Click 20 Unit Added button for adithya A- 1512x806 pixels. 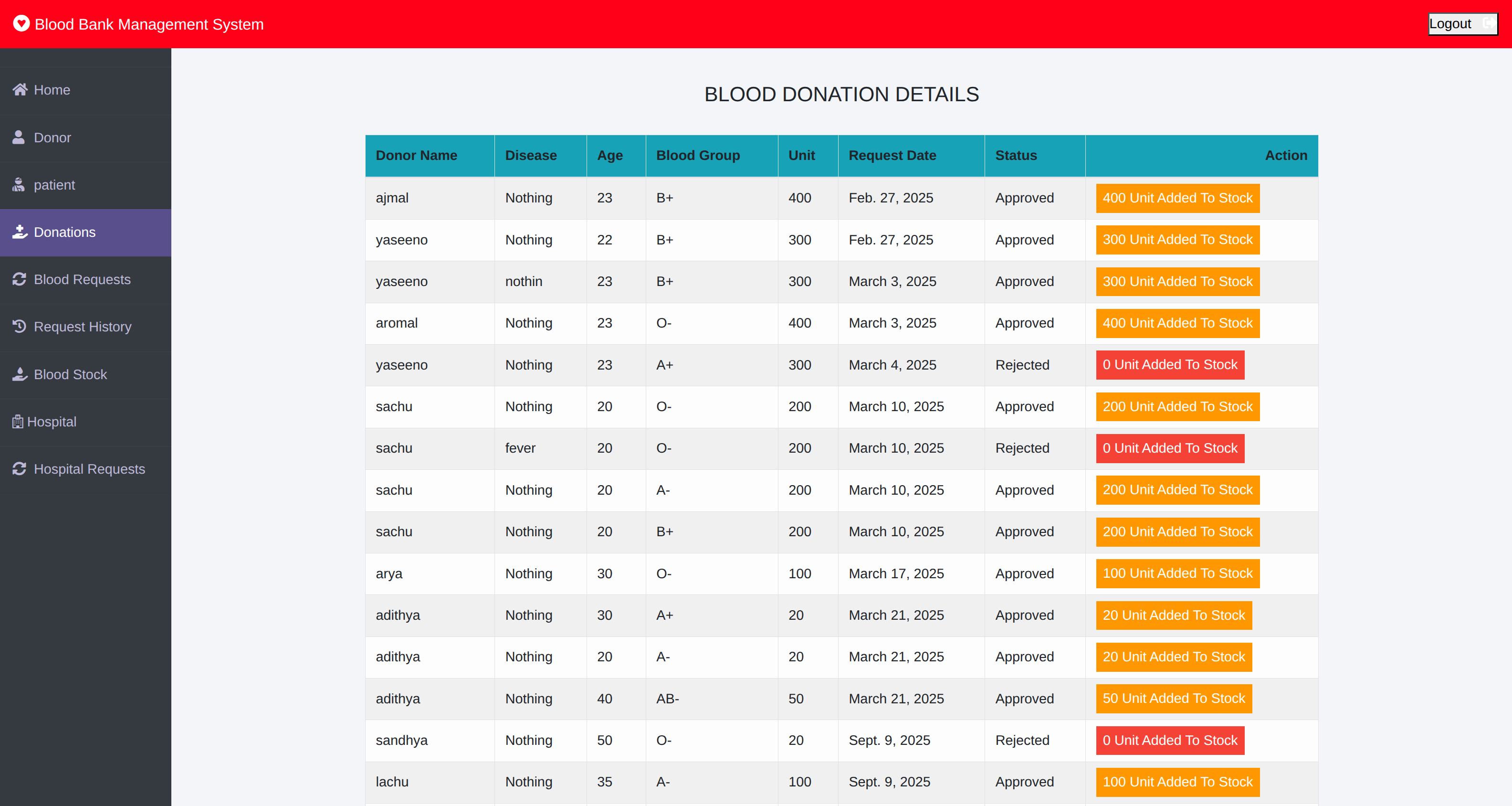1174,657
